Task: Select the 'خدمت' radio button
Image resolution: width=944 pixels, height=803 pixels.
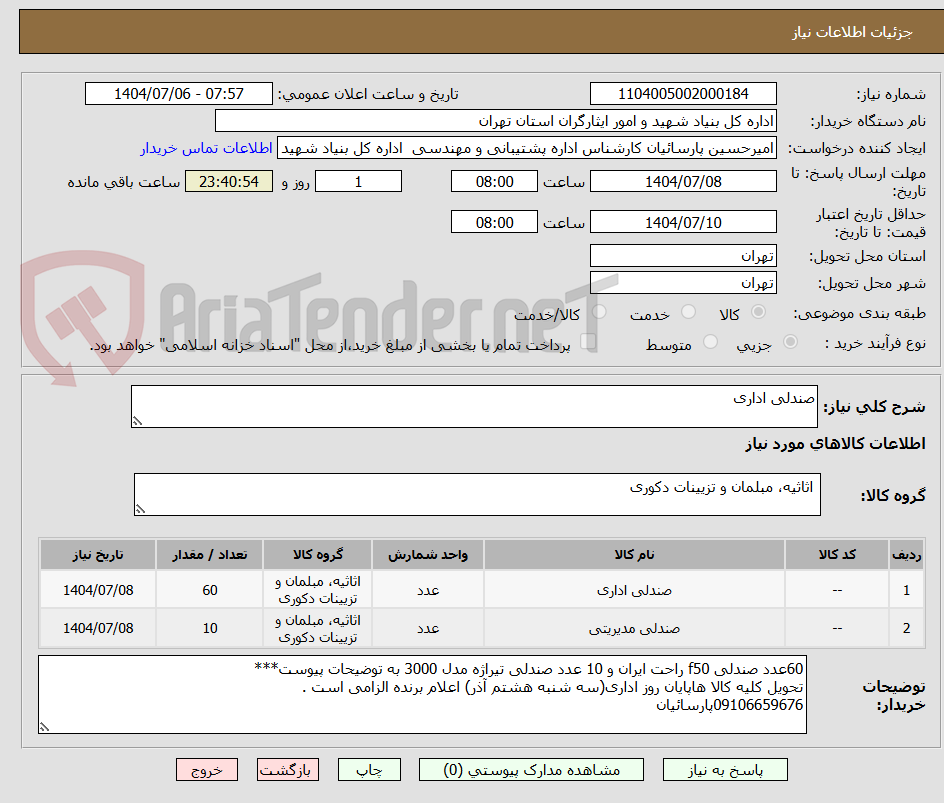Action: 688,312
